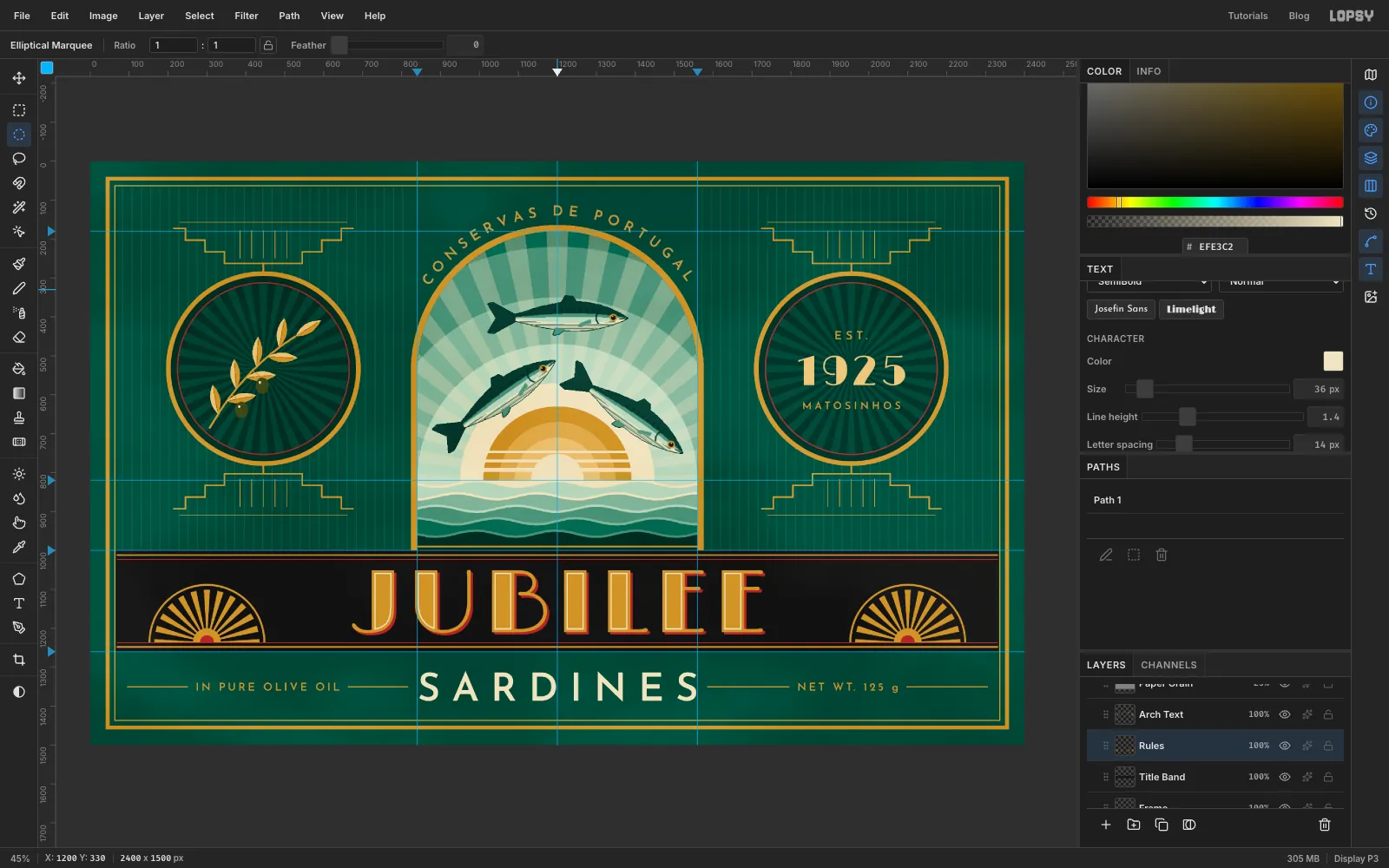Select the Rectangular Marquee tool
Image resolution: width=1389 pixels, height=868 pixels.
pyautogui.click(x=19, y=110)
